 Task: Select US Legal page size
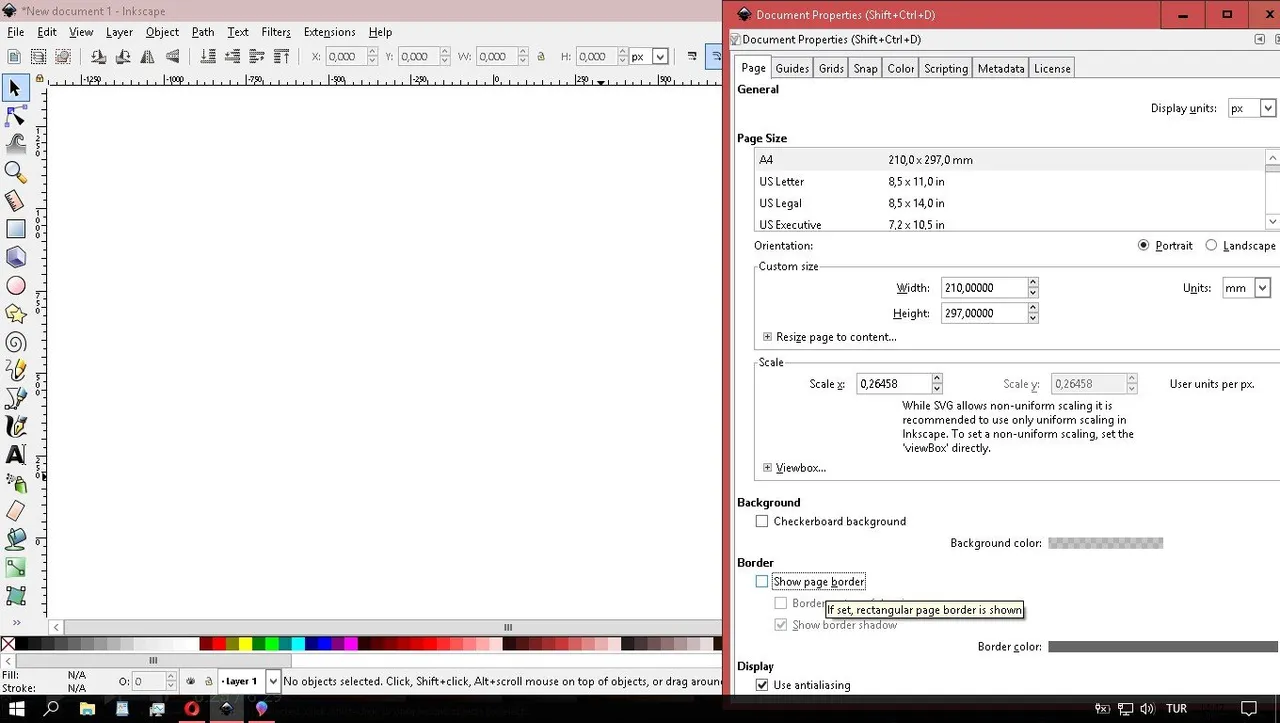tap(1011, 204)
